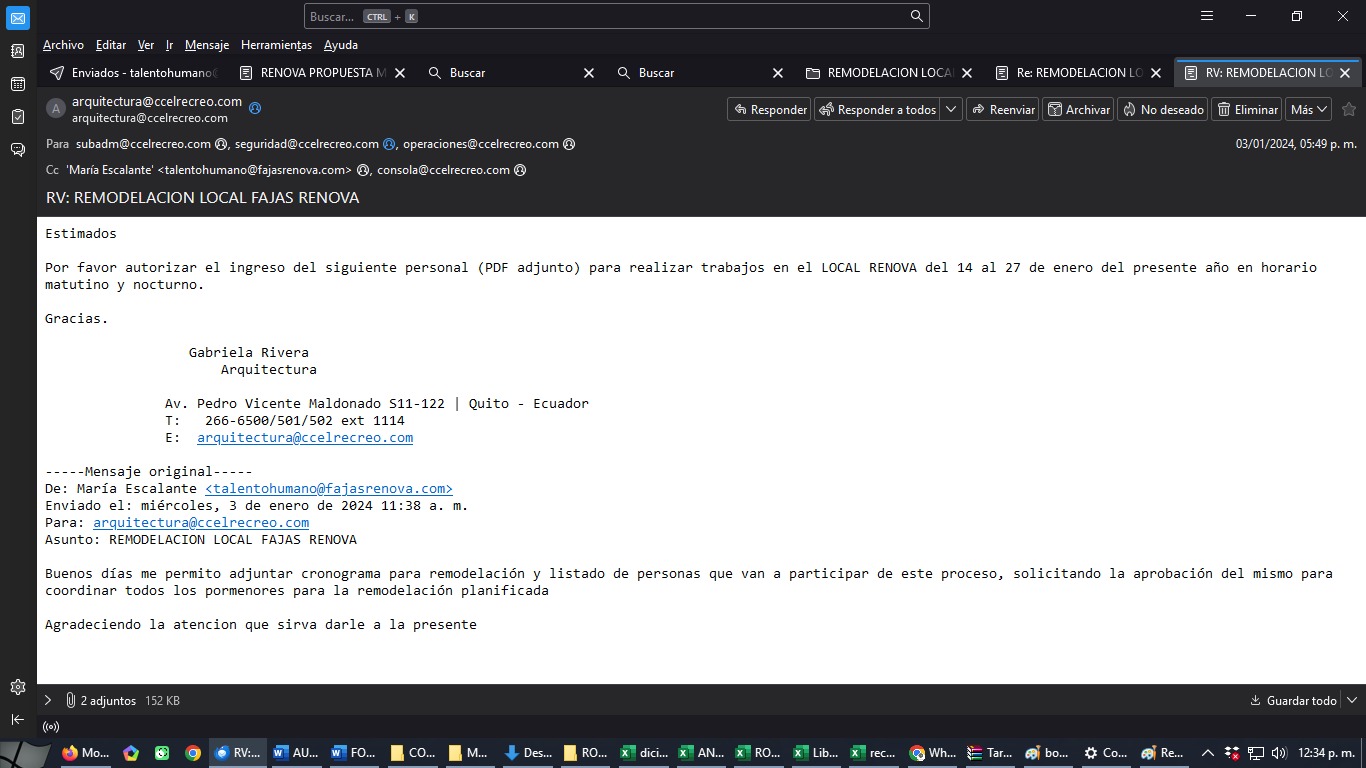1366x768 pixels.
Task: Click the Responder button
Action: point(769,109)
